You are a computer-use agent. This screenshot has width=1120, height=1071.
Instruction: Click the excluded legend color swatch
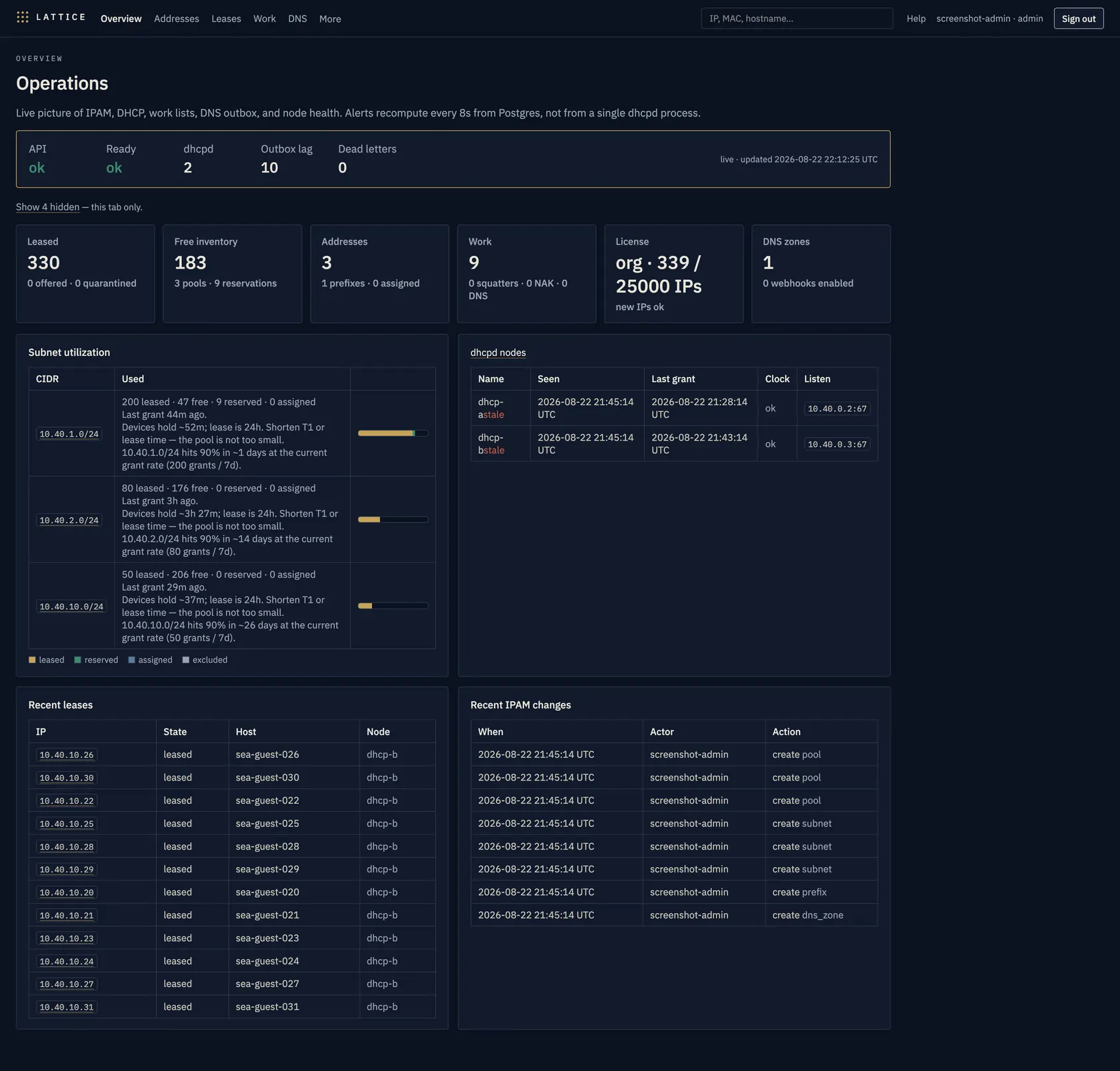[x=185, y=660]
